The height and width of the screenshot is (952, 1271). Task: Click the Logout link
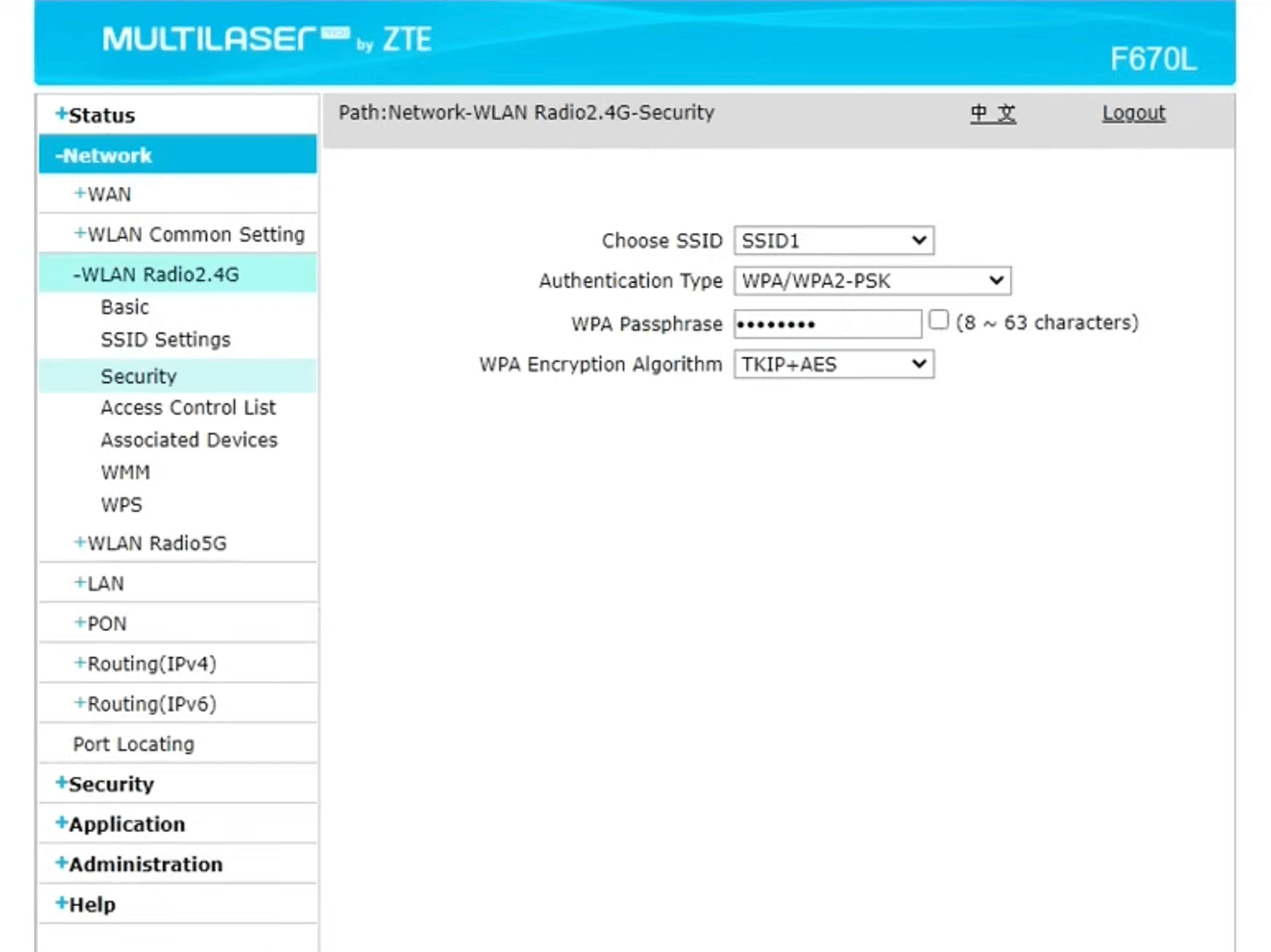coord(1133,113)
